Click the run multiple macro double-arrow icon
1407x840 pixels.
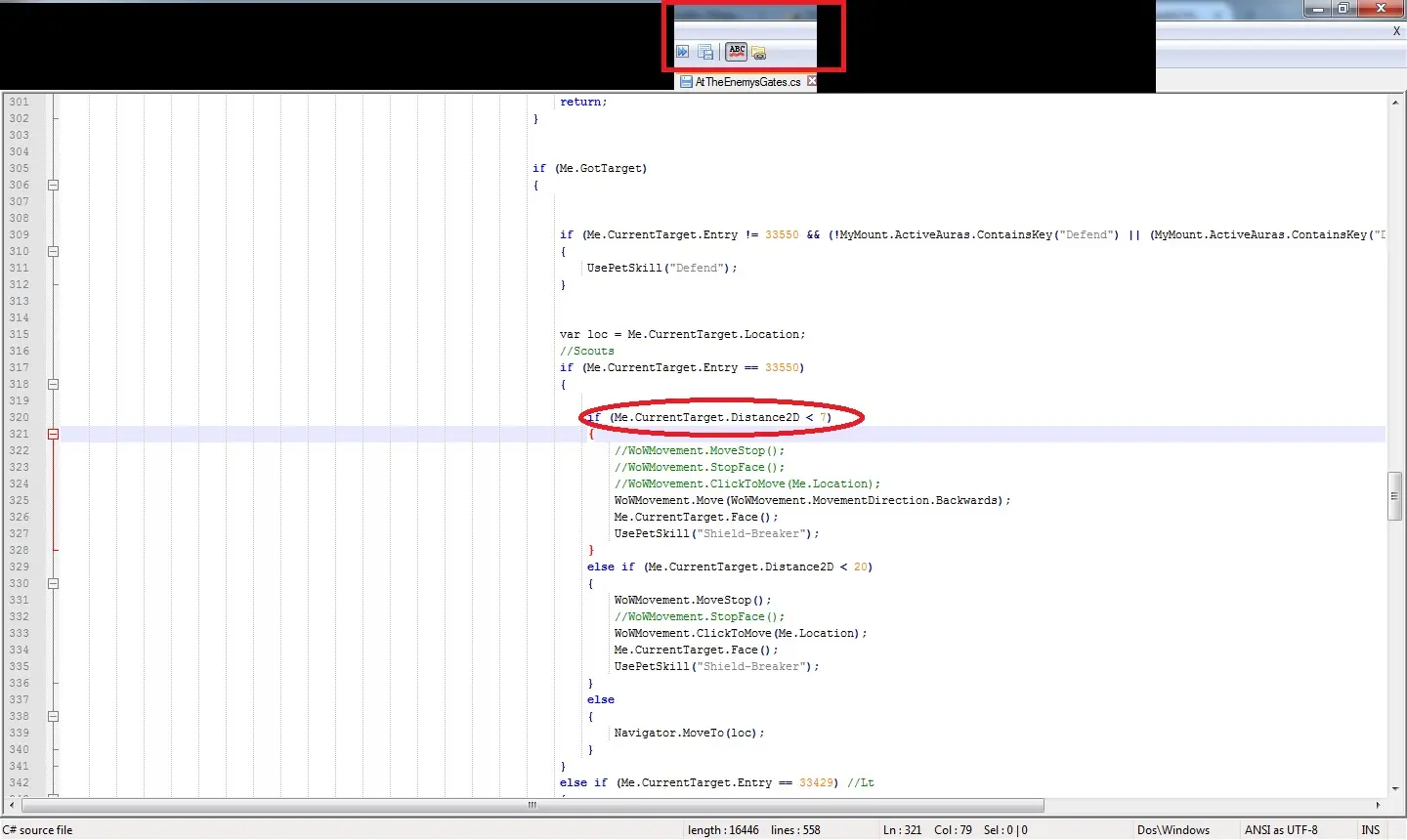point(683,52)
